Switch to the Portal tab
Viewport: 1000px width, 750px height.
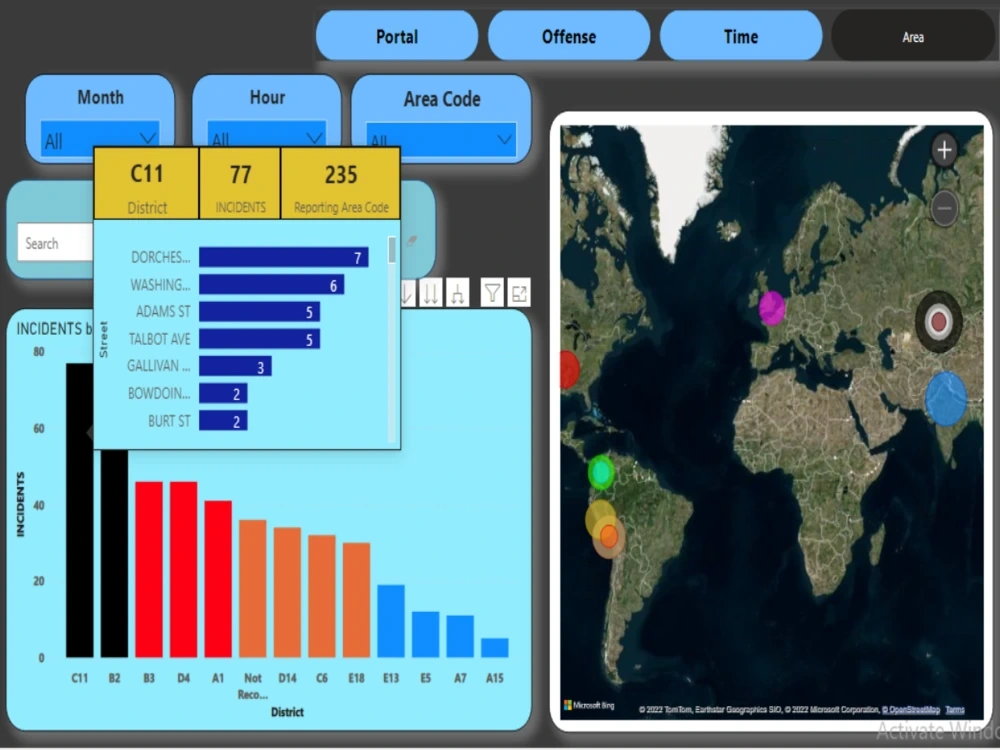click(396, 36)
